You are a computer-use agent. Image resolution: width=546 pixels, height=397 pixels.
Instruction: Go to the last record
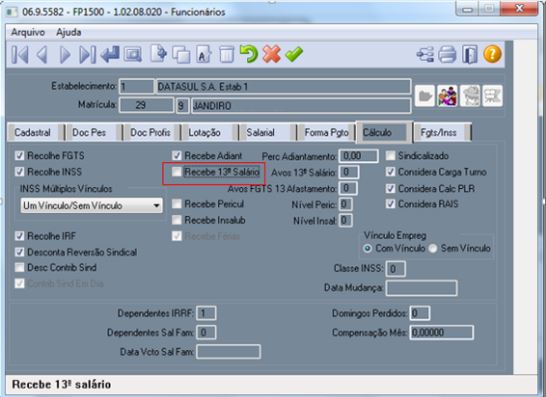(x=87, y=55)
